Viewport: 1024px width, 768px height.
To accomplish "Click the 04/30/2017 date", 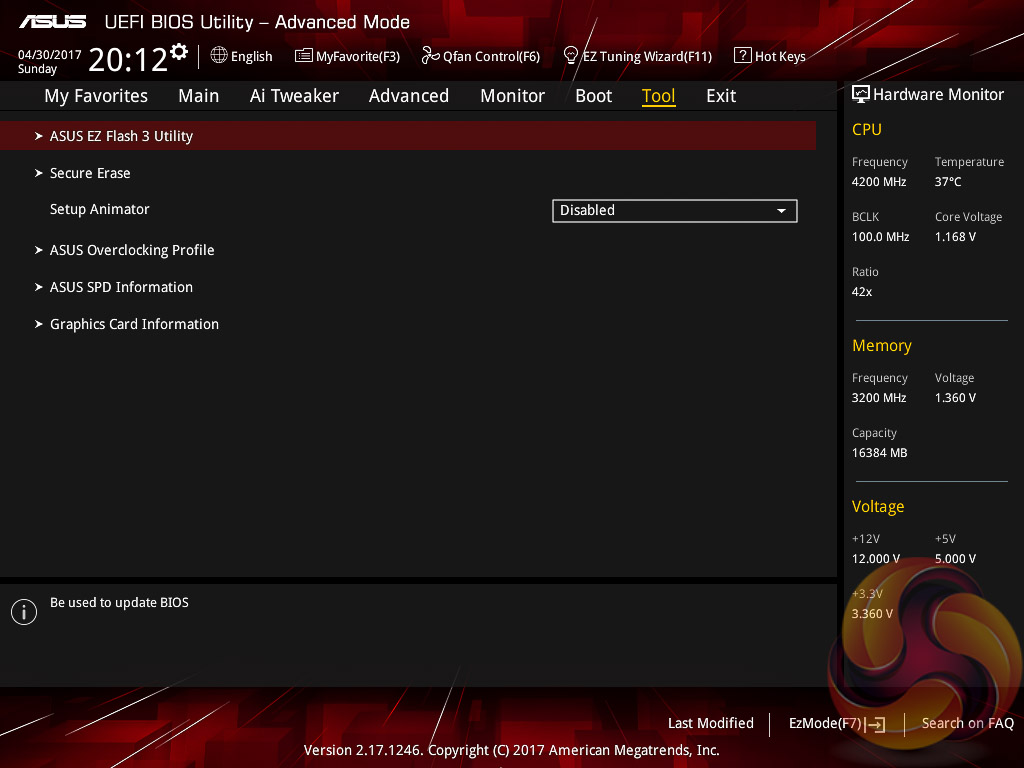I will tap(50, 55).
